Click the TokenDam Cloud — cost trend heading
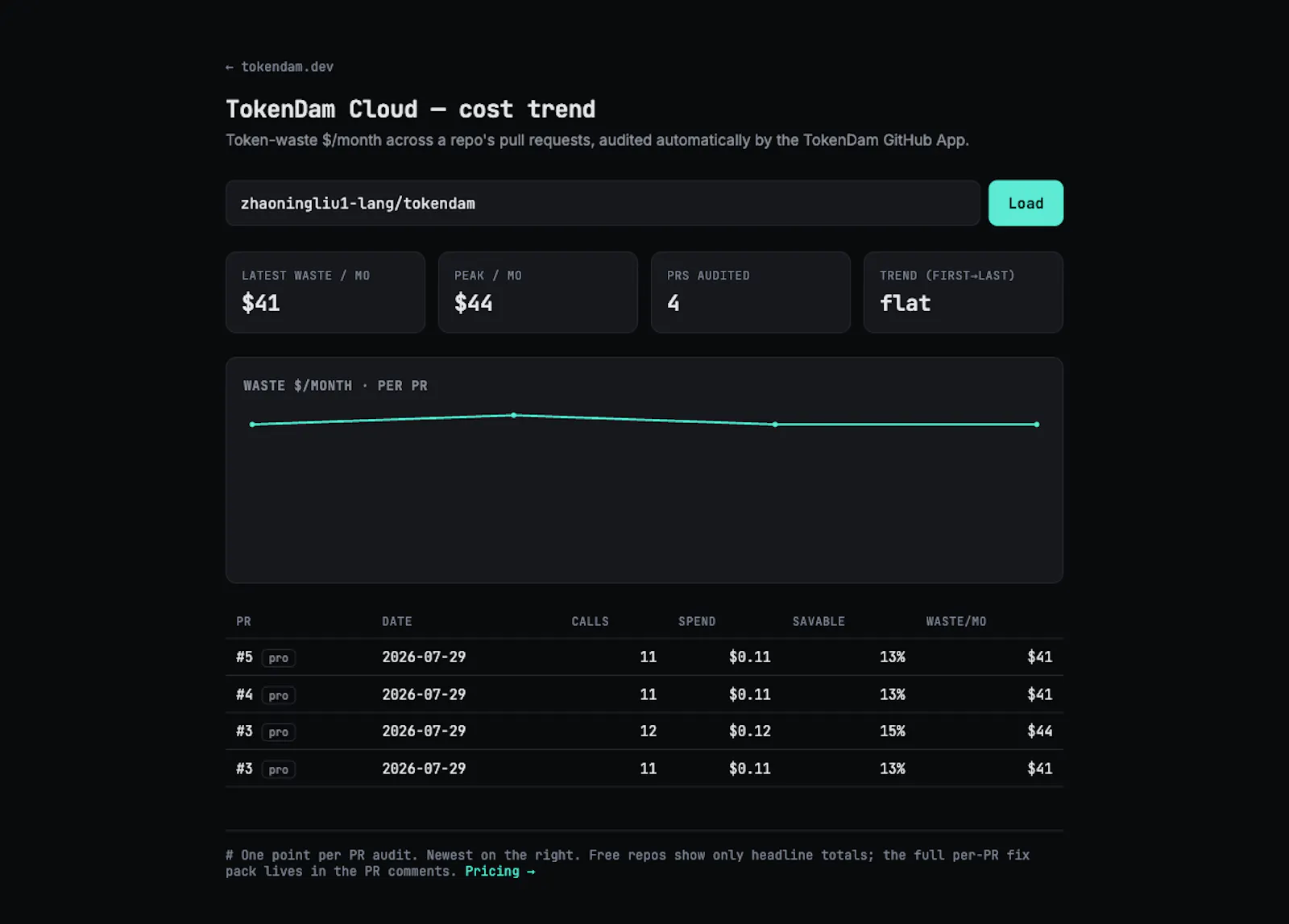Screen dimensions: 1289x924 [411, 109]
